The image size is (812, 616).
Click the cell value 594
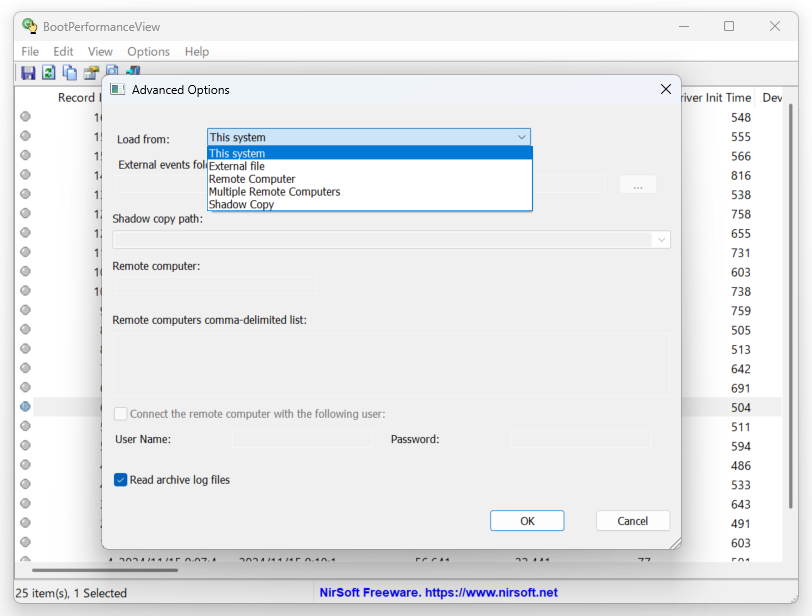(x=741, y=446)
